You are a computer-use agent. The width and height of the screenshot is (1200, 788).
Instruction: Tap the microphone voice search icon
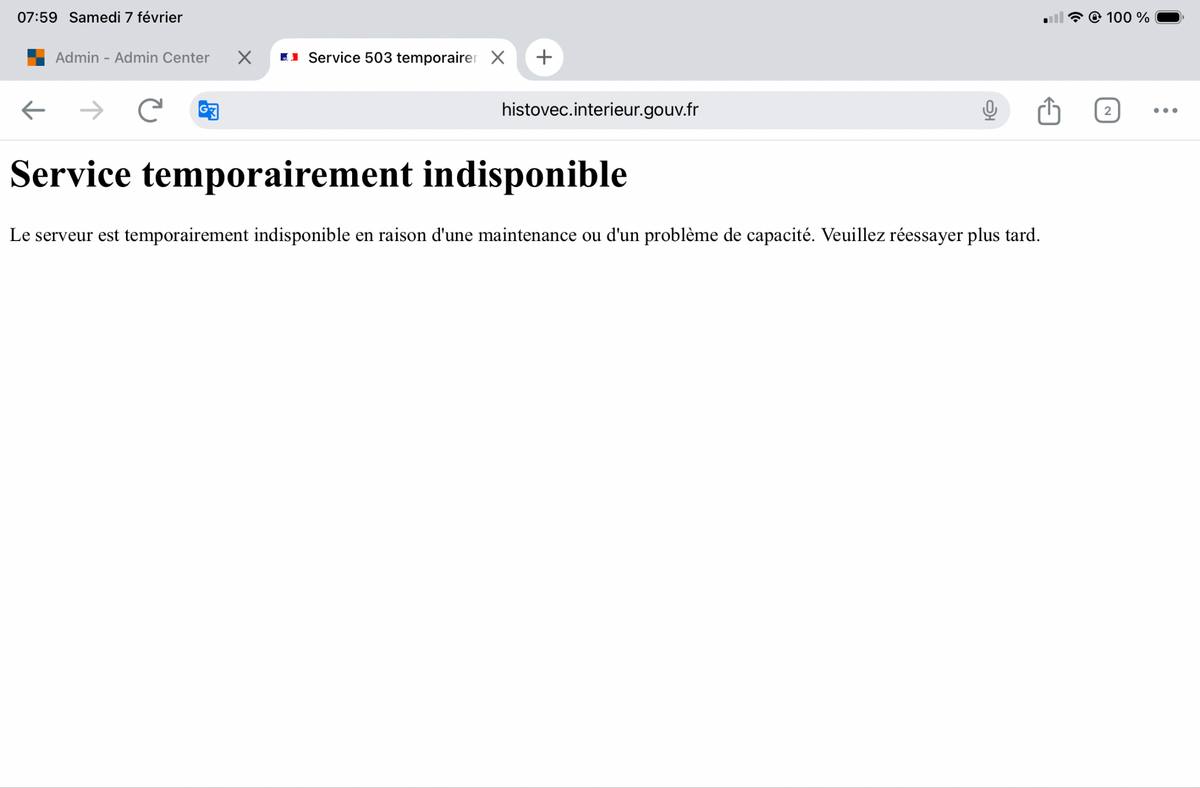tap(989, 110)
